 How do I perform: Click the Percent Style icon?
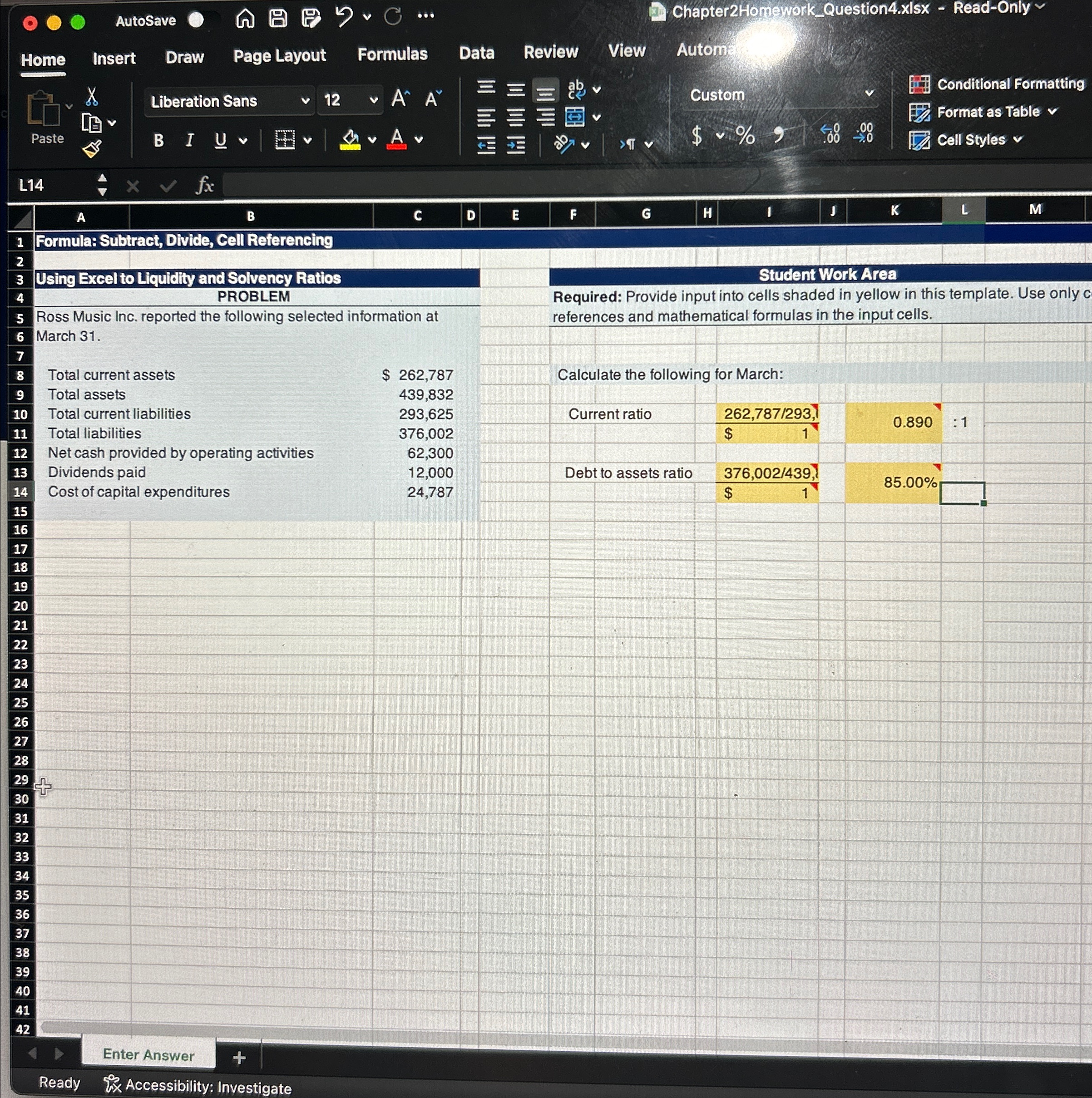[x=745, y=135]
